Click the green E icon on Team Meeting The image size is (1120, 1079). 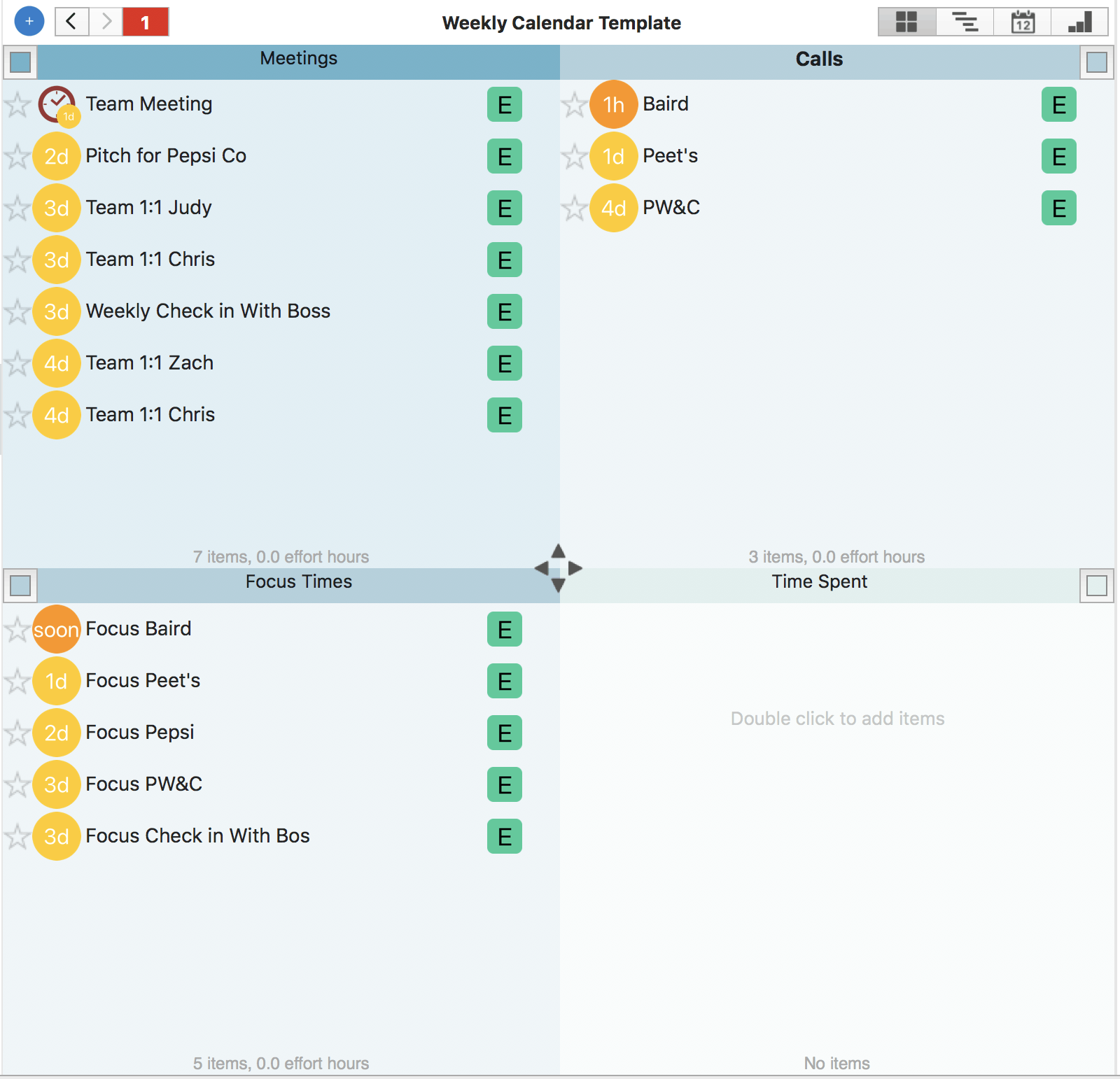coord(505,104)
